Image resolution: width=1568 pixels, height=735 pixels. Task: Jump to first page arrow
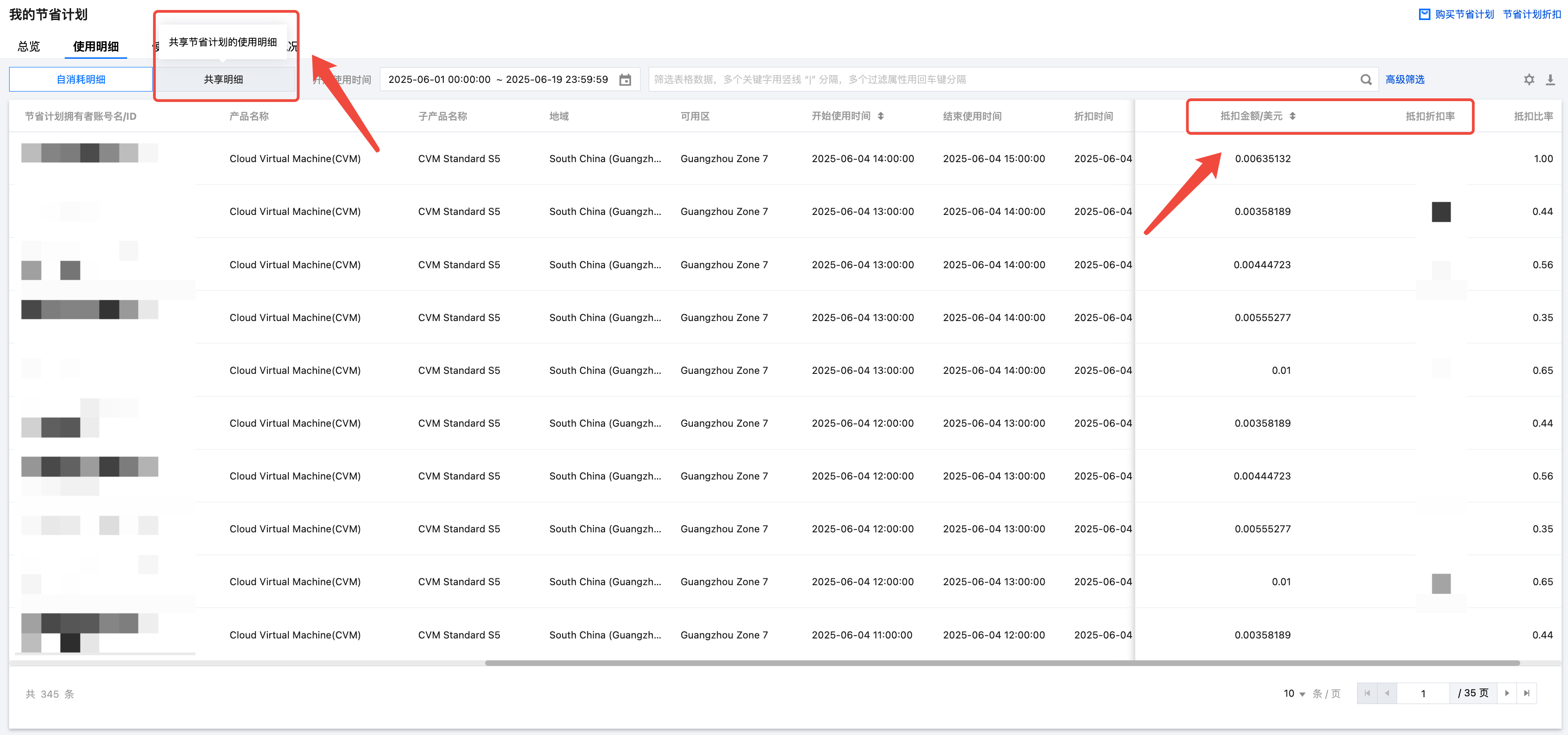1367,693
